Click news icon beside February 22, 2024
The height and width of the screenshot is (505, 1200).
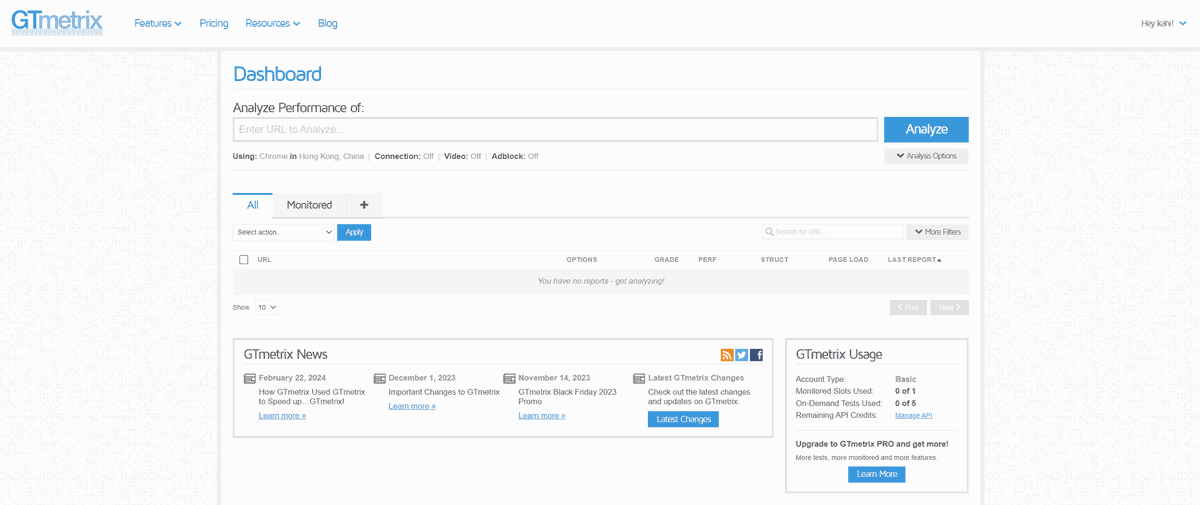pos(250,379)
